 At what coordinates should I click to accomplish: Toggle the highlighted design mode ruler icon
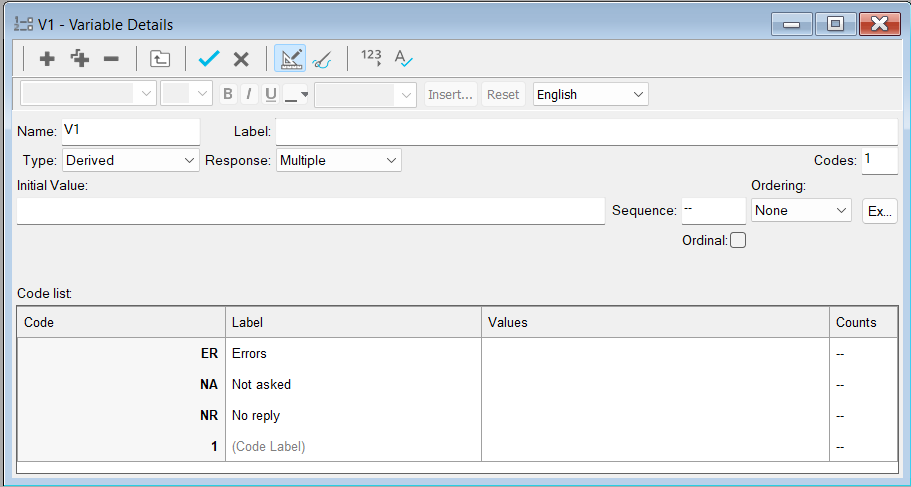coord(290,58)
